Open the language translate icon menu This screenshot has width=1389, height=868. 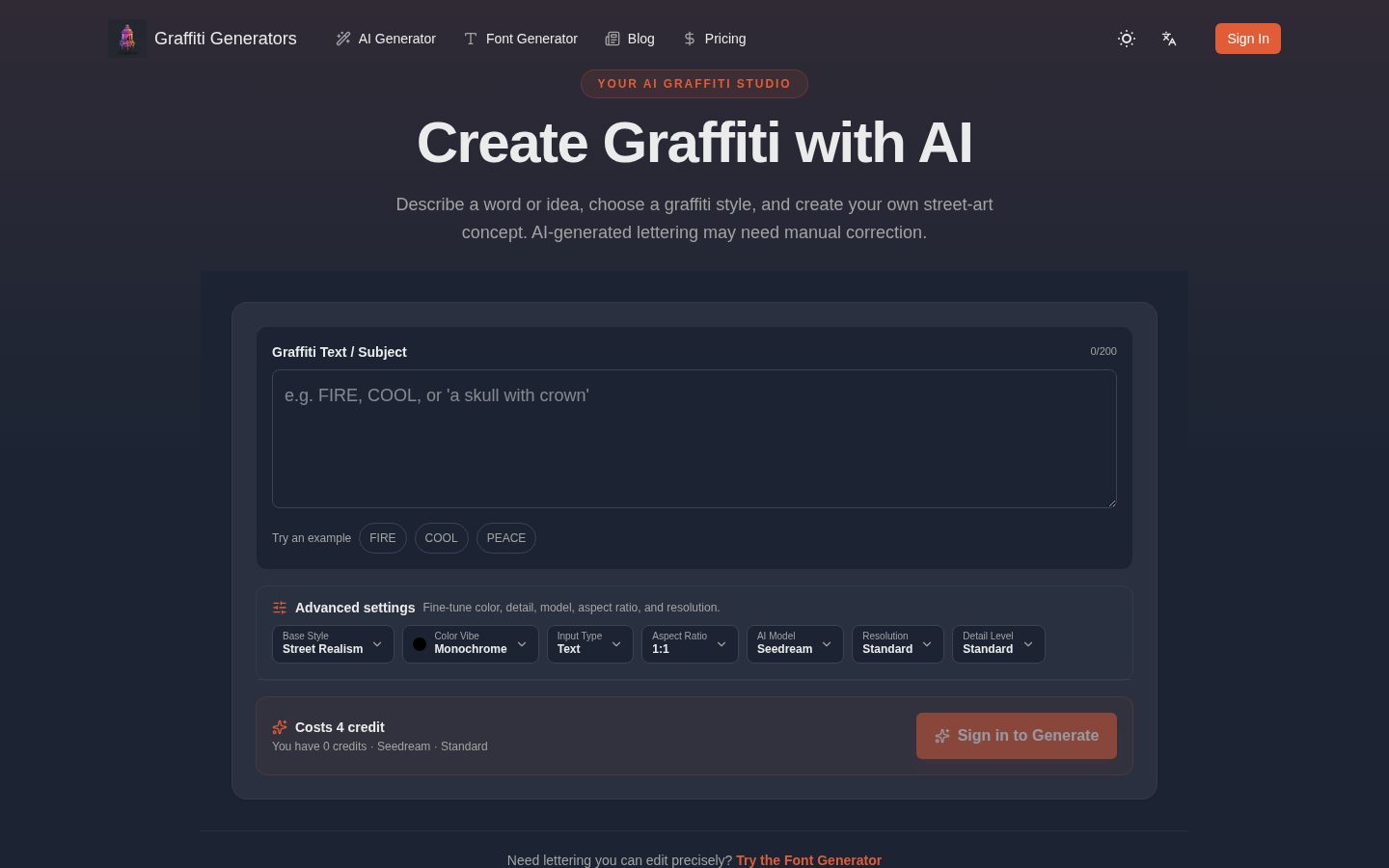tap(1169, 39)
